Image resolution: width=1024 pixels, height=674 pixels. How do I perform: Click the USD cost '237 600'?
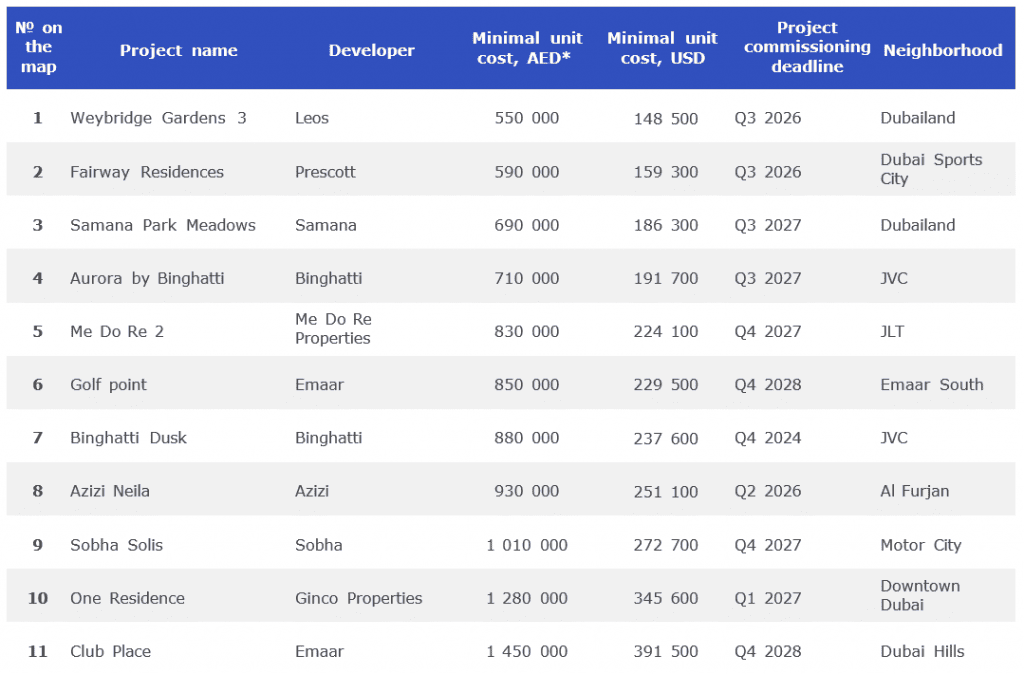click(665, 438)
